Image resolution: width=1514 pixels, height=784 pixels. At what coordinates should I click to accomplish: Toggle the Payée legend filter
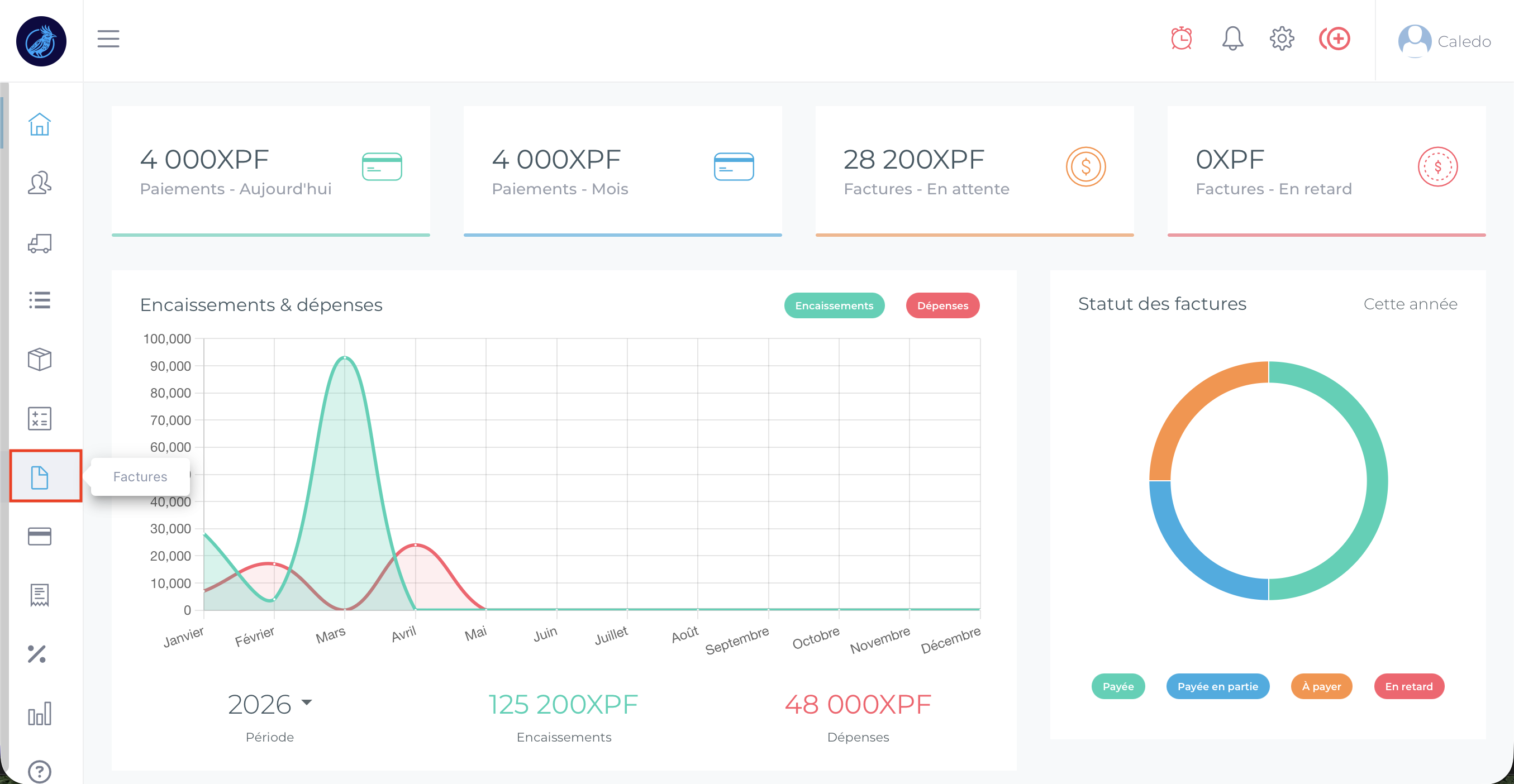point(1117,686)
